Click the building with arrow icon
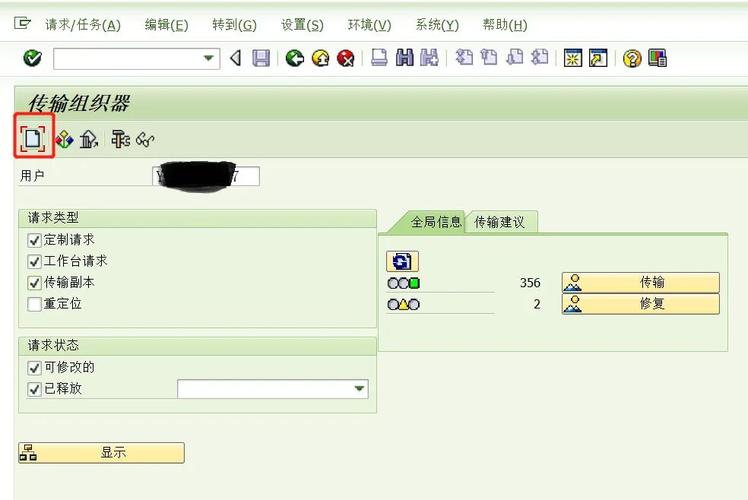748x500 pixels. [89, 139]
